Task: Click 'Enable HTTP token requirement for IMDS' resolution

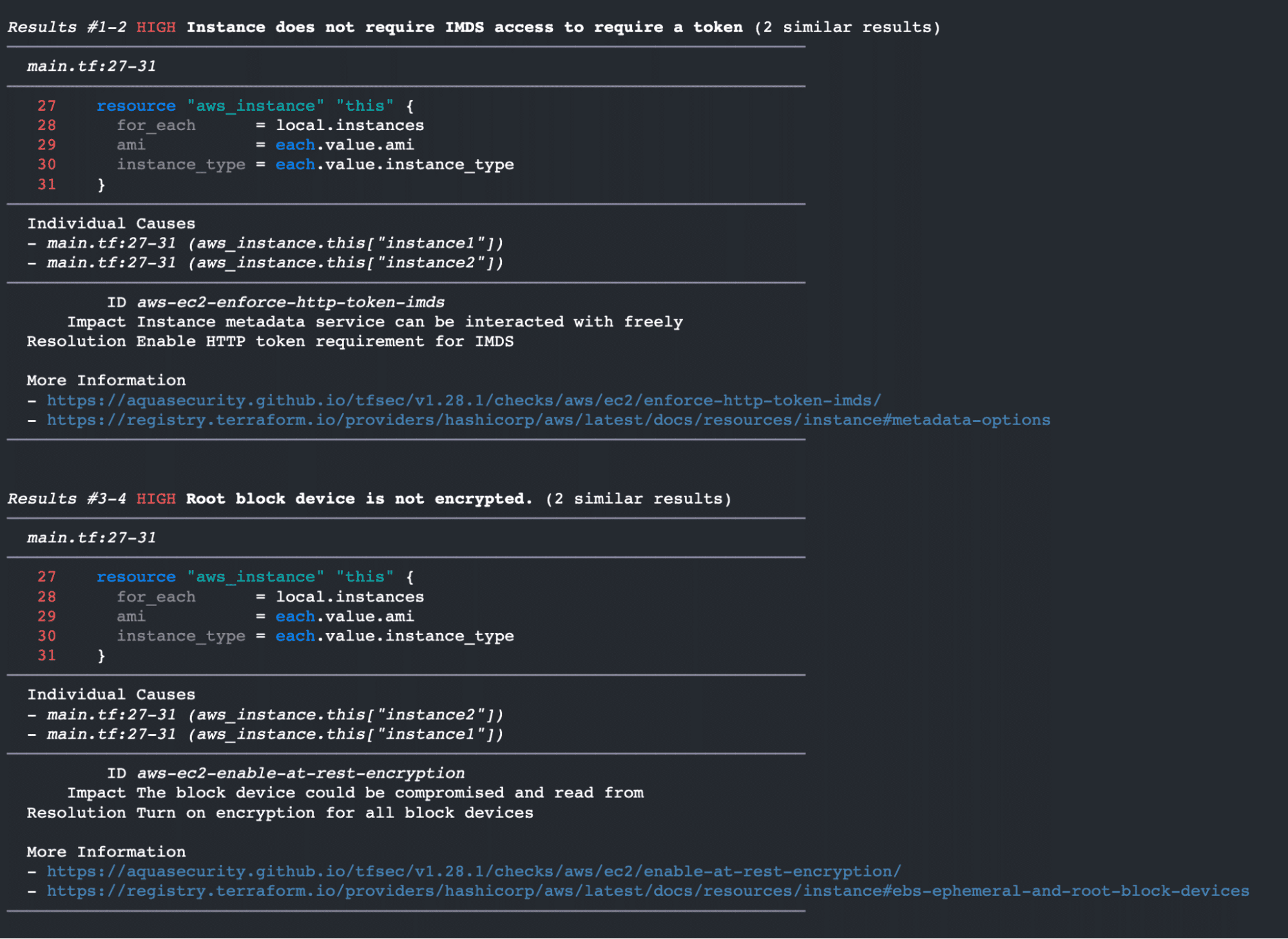Action: click(325, 341)
